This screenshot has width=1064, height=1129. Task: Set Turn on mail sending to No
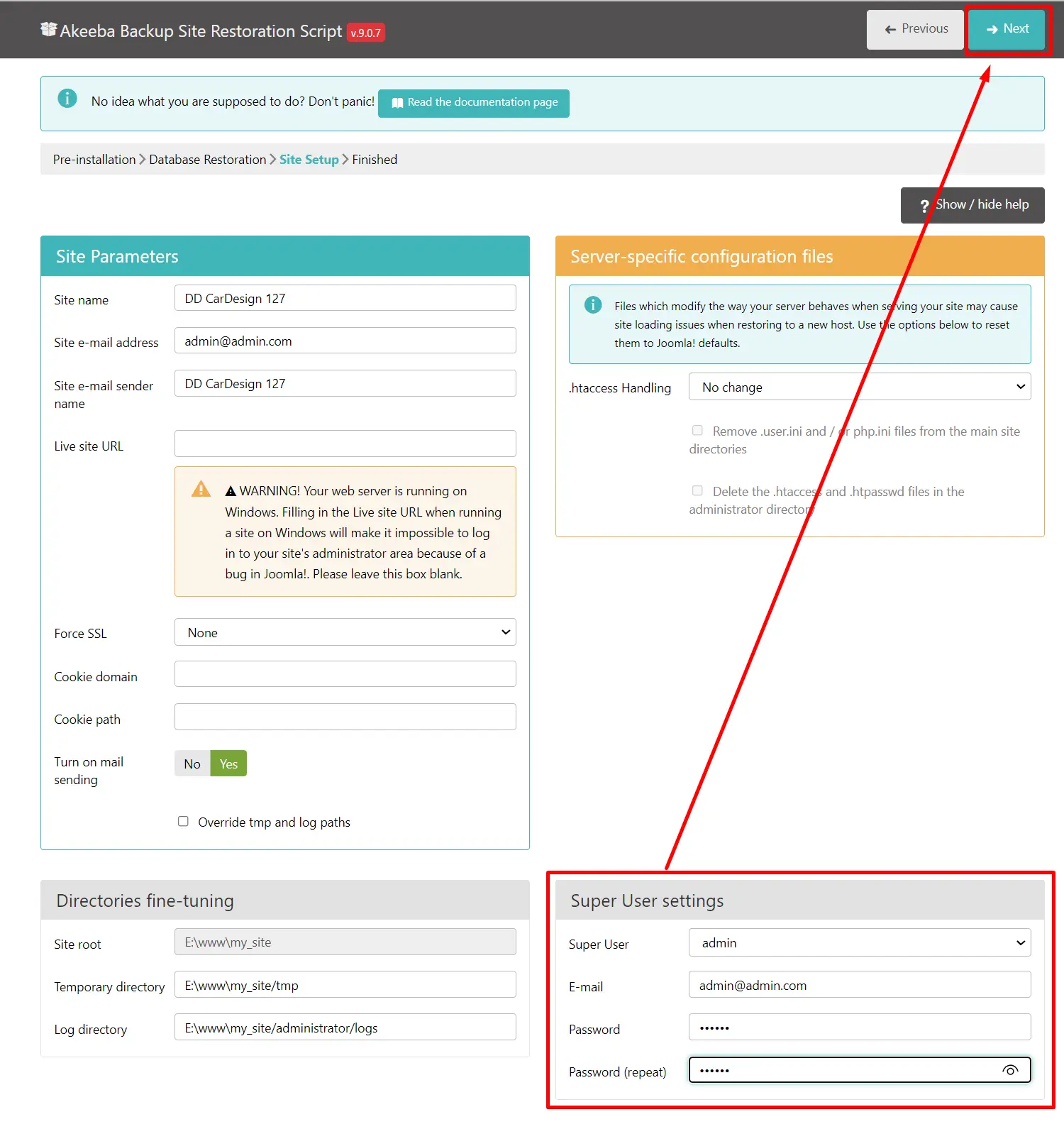192,764
